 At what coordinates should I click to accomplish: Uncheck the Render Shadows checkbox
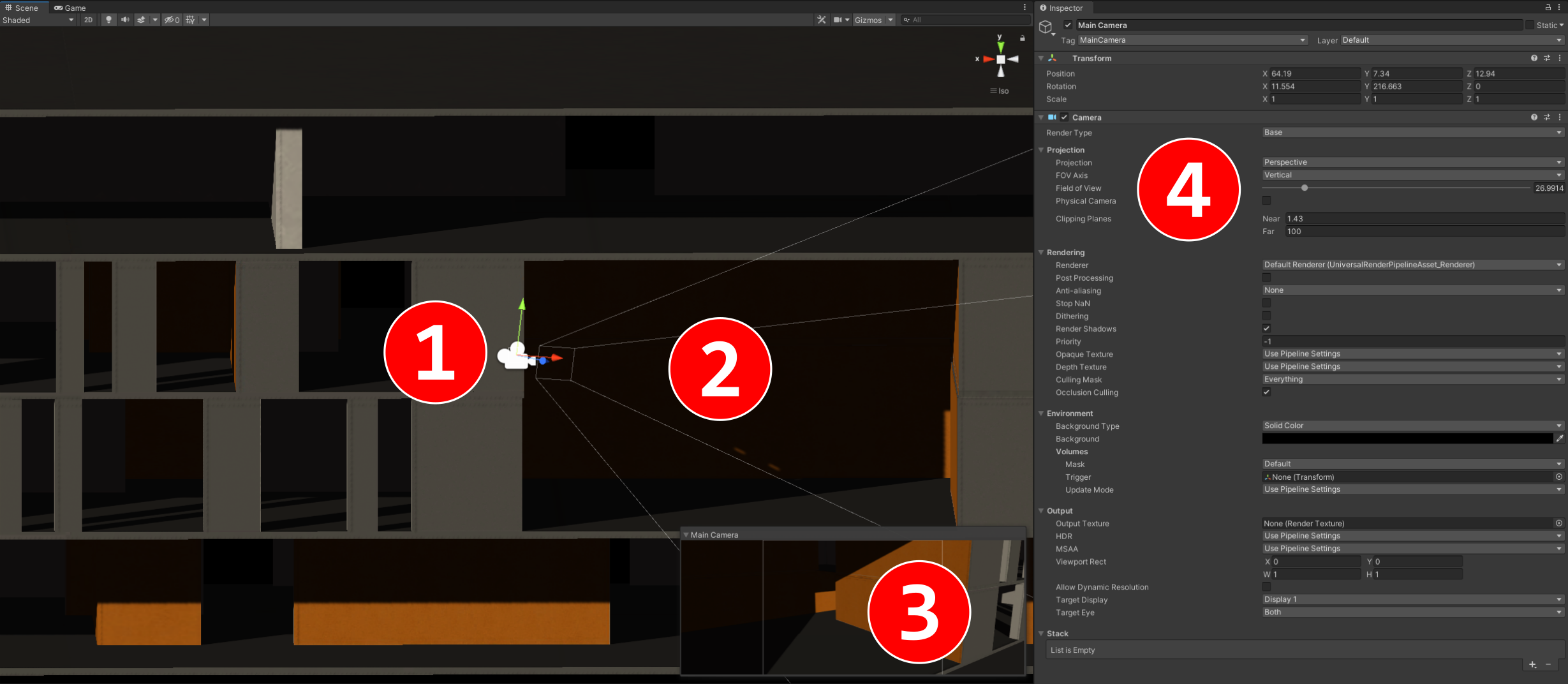pos(1266,329)
